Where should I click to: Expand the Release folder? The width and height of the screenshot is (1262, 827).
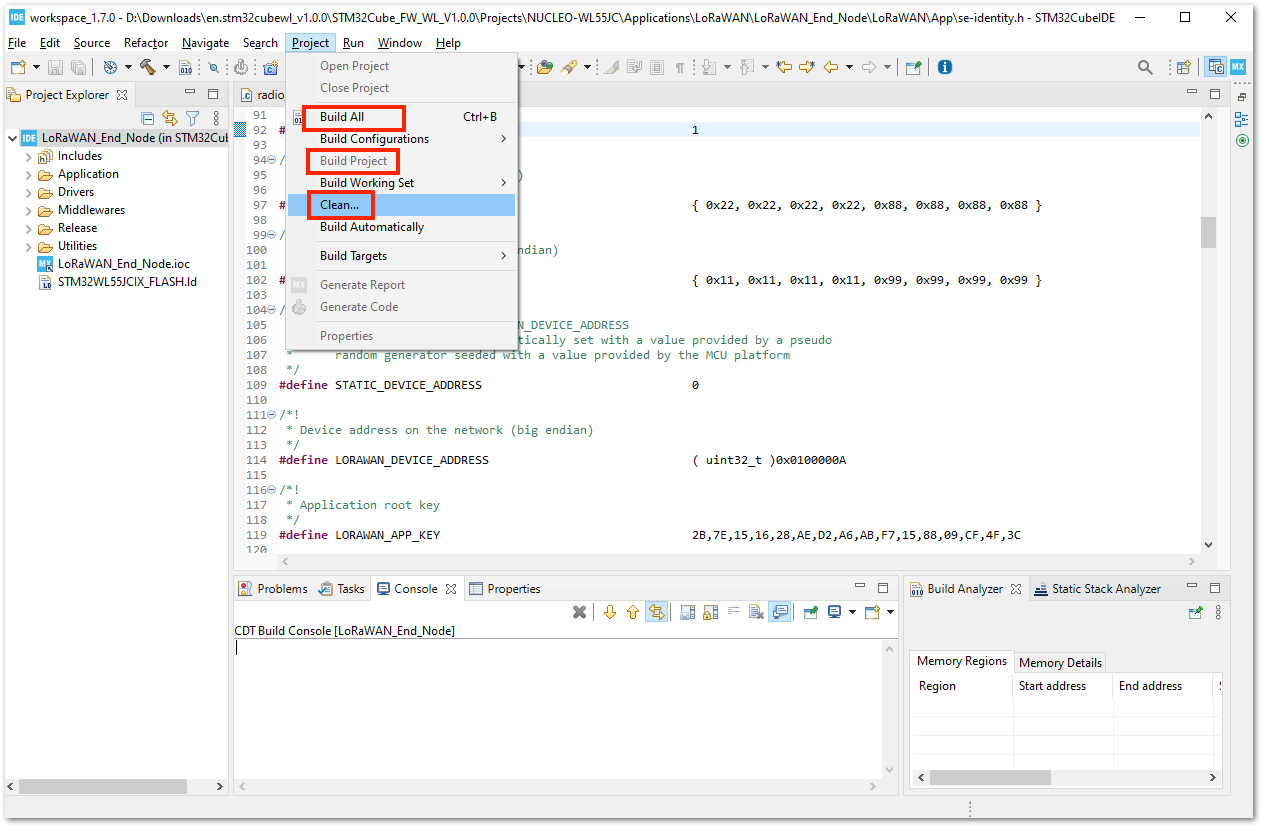(28, 228)
